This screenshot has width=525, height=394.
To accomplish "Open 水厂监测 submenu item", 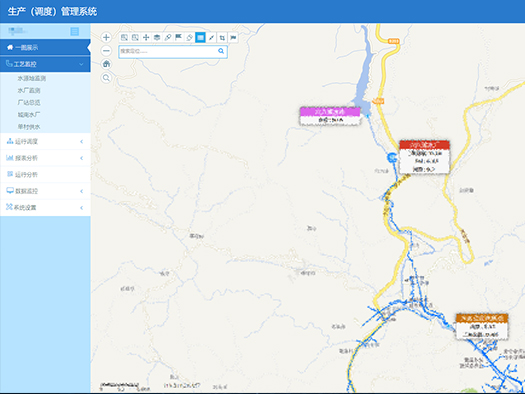I will pos(29,90).
